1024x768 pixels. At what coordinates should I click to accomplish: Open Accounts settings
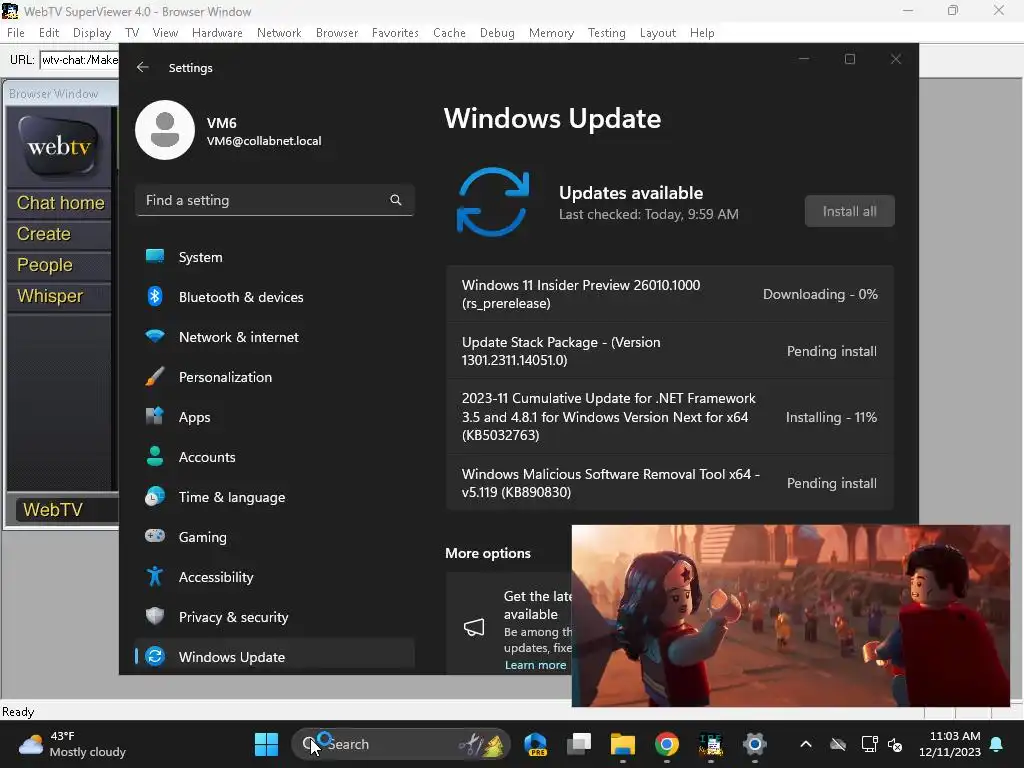tap(274, 456)
